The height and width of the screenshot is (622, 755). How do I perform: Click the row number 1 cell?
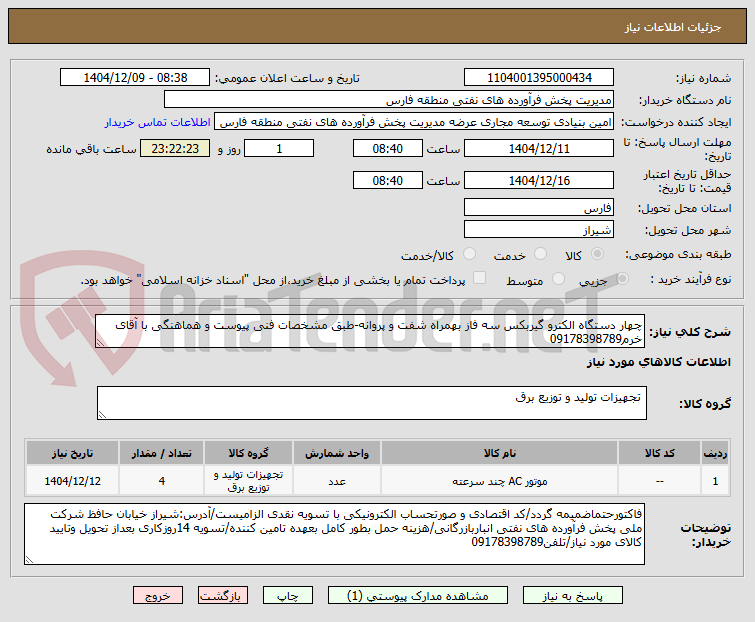click(x=715, y=481)
